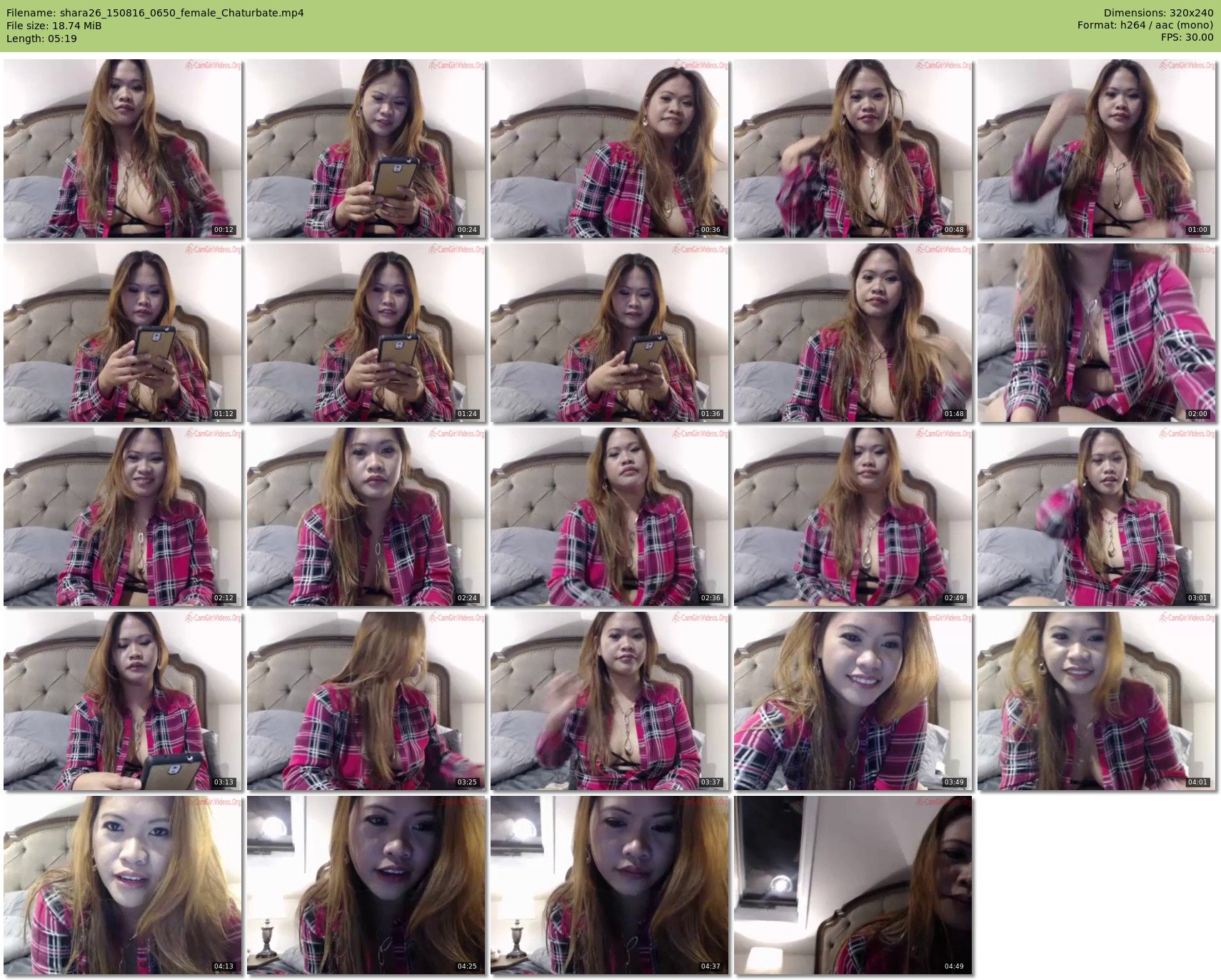This screenshot has height=980, width=1221.
Task: Click the frame at 02:24
Action: click(x=366, y=517)
